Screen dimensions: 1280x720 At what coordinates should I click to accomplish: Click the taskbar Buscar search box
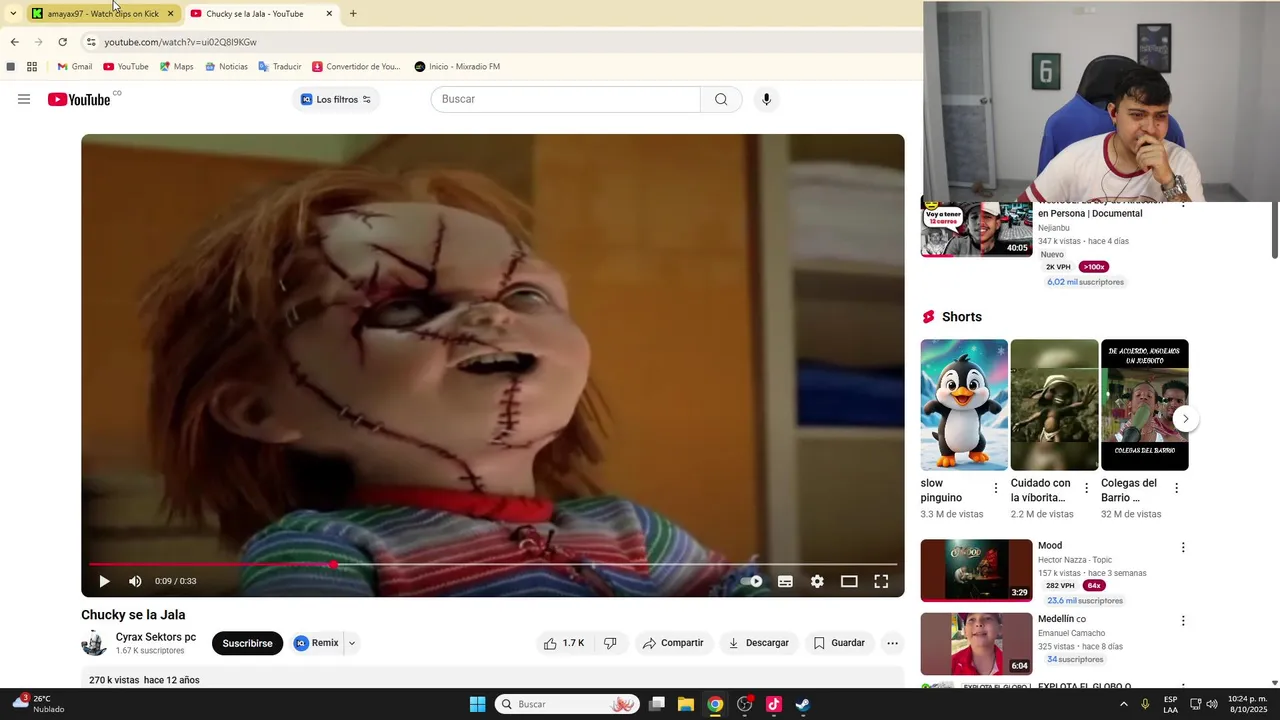567,704
